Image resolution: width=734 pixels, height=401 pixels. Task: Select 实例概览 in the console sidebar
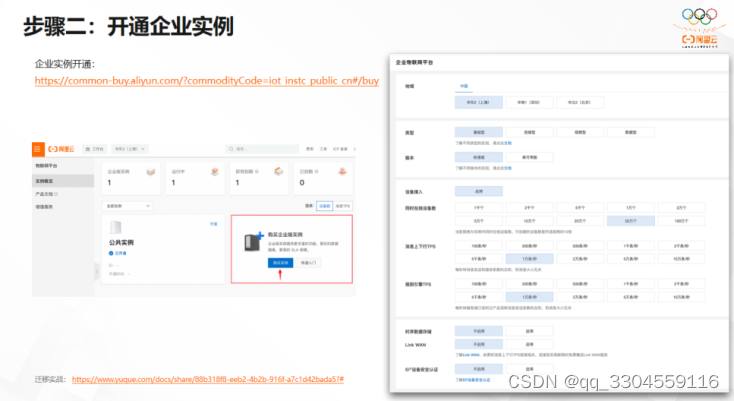tap(63, 181)
